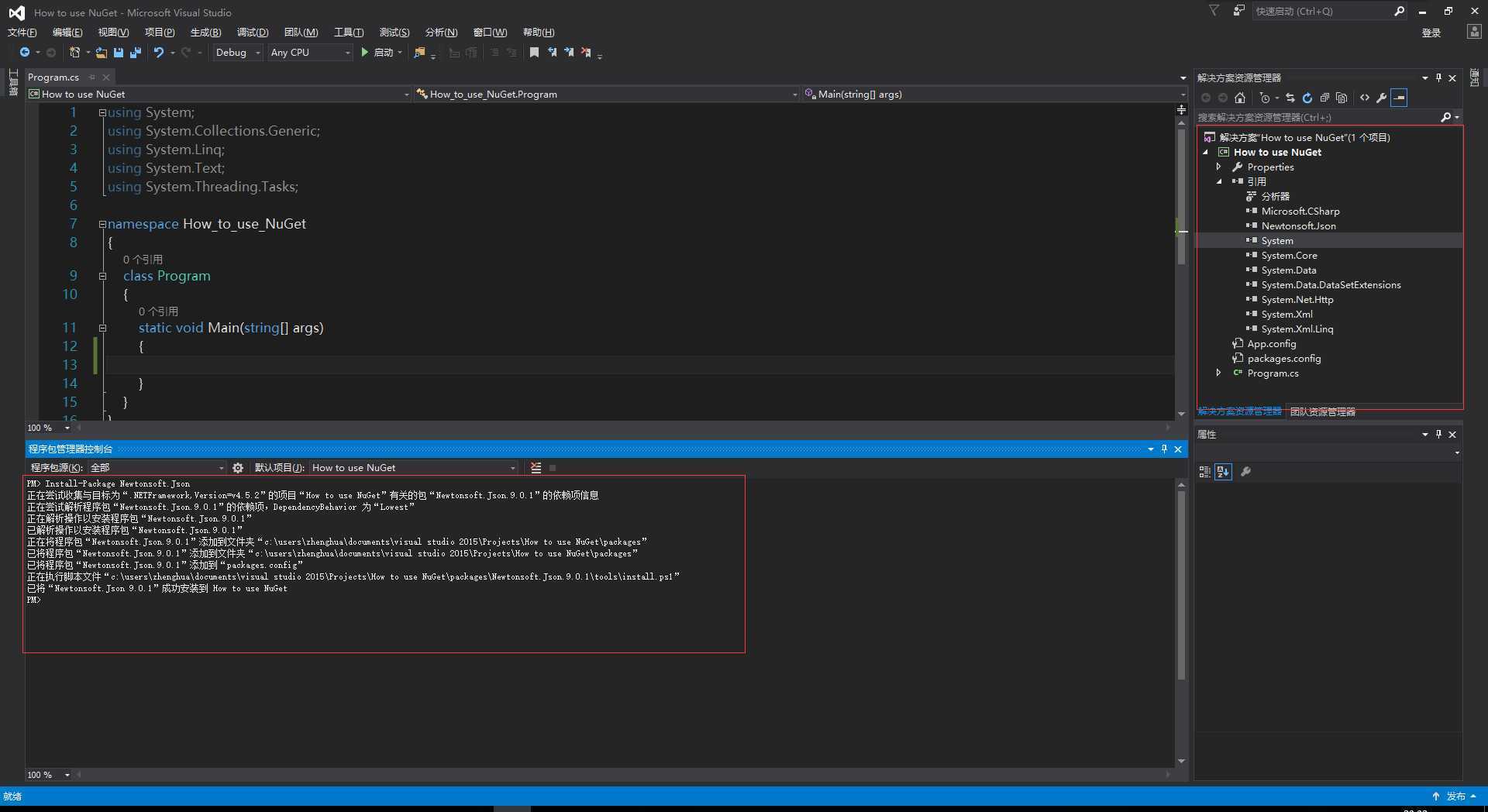Click the 登录 sign-in link
The width and height of the screenshot is (1488, 812).
point(1431,33)
